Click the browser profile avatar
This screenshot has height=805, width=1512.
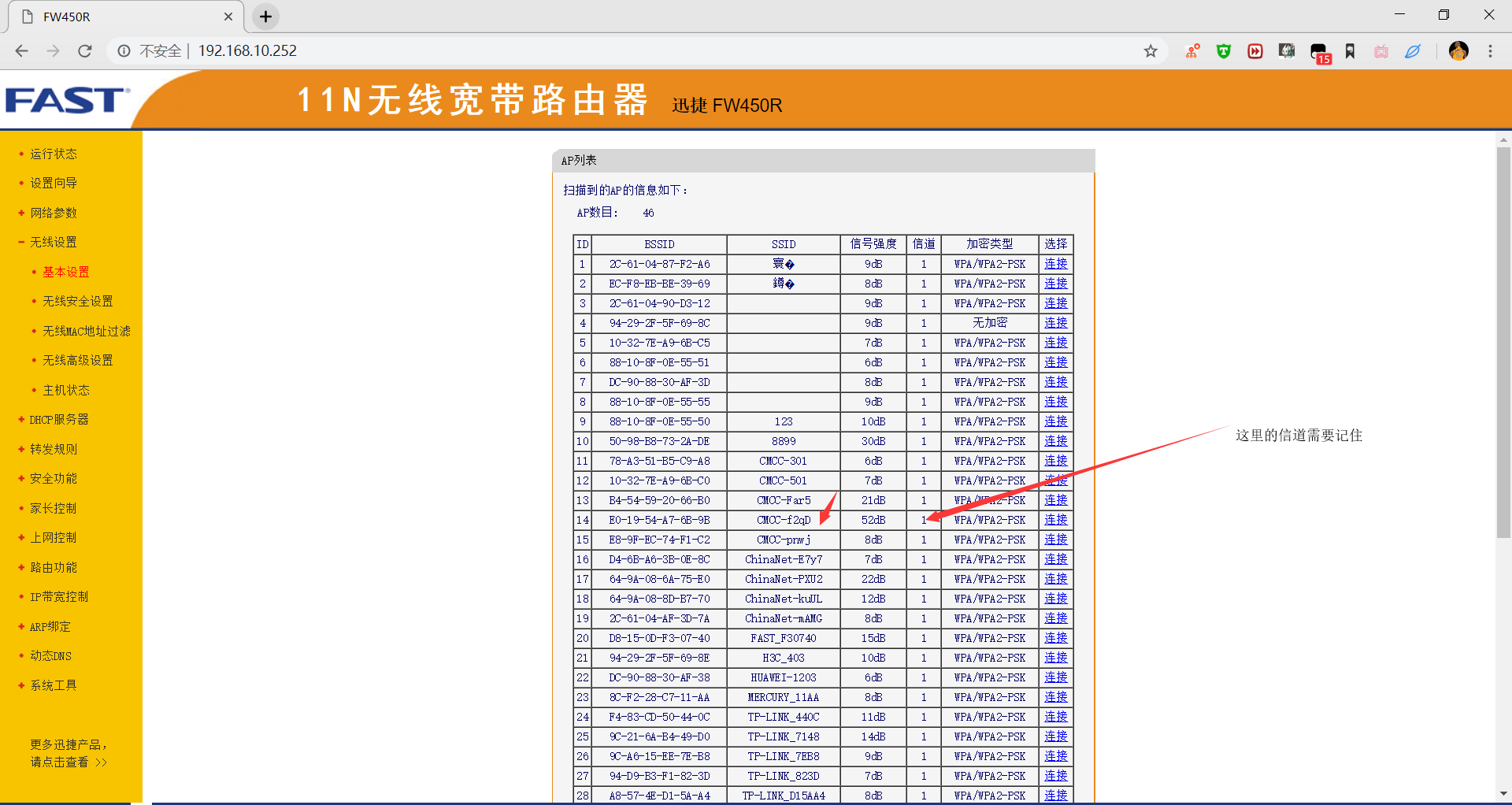pyautogui.click(x=1458, y=50)
